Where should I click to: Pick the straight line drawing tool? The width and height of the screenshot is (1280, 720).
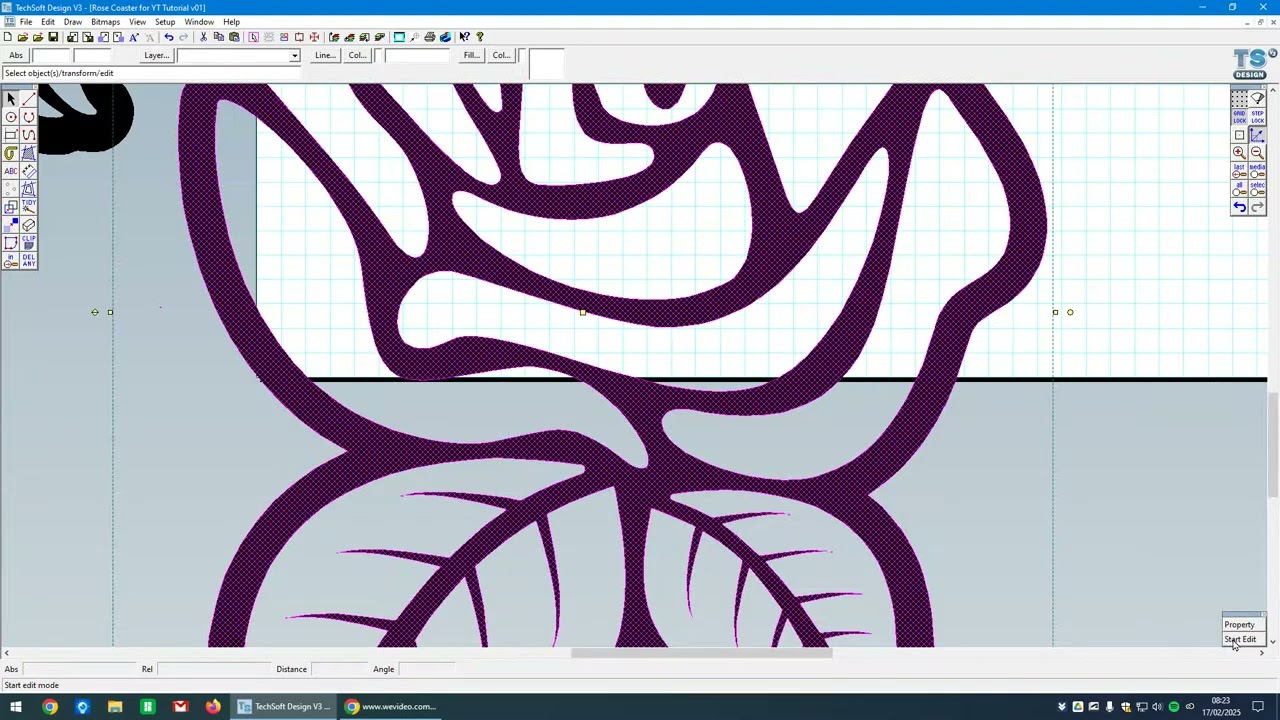coord(29,99)
